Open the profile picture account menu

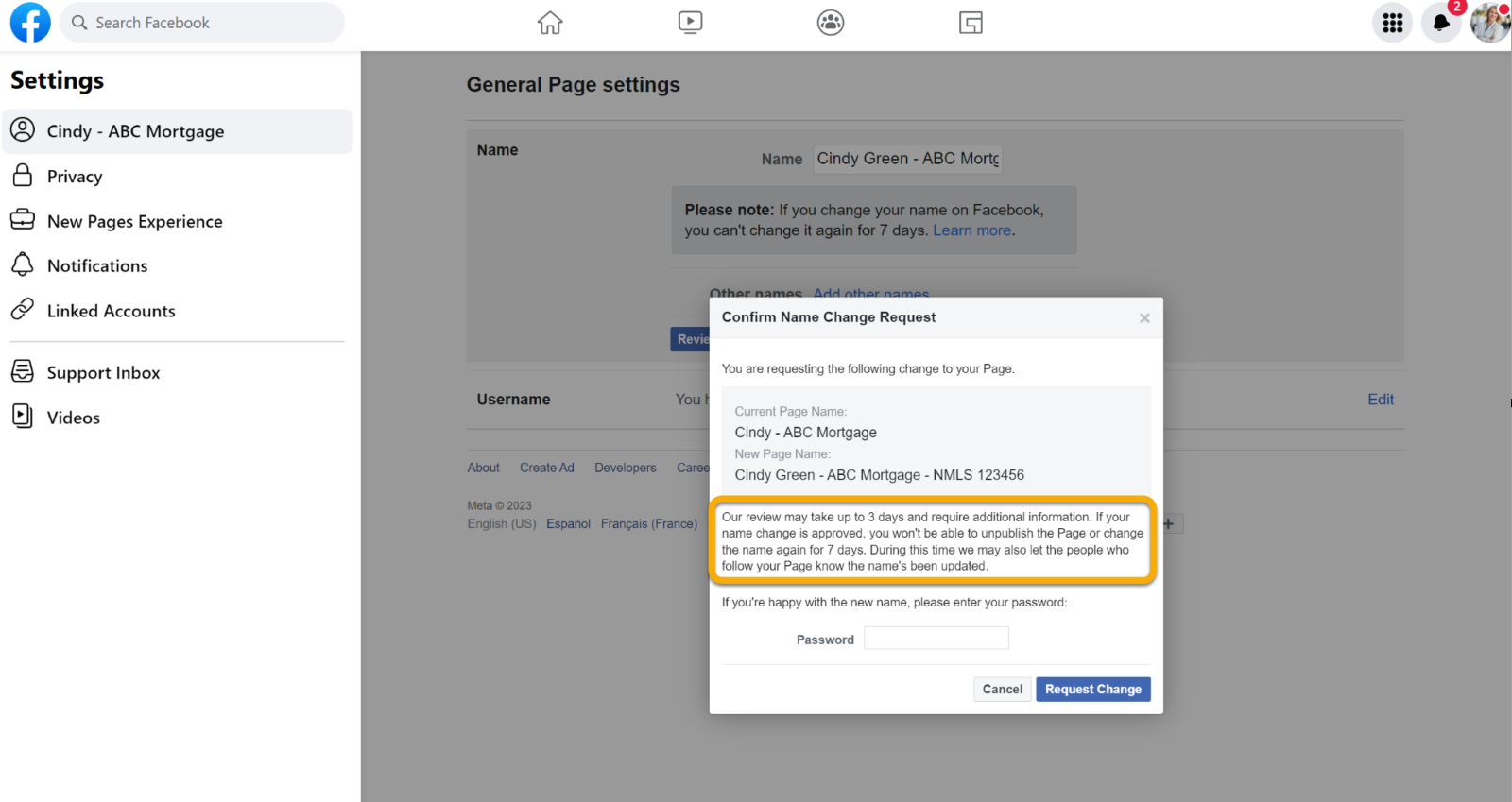point(1489,23)
